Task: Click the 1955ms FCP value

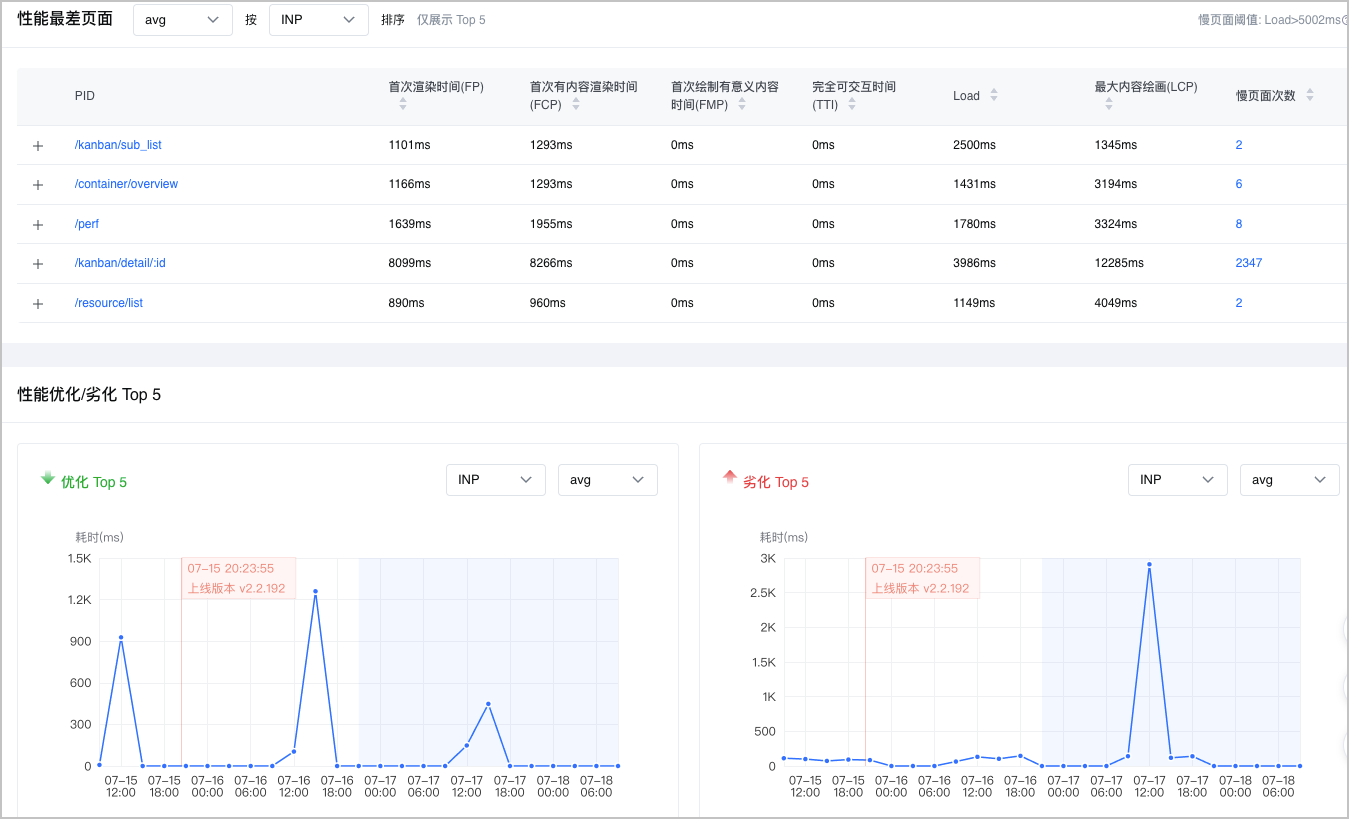Action: (x=551, y=224)
